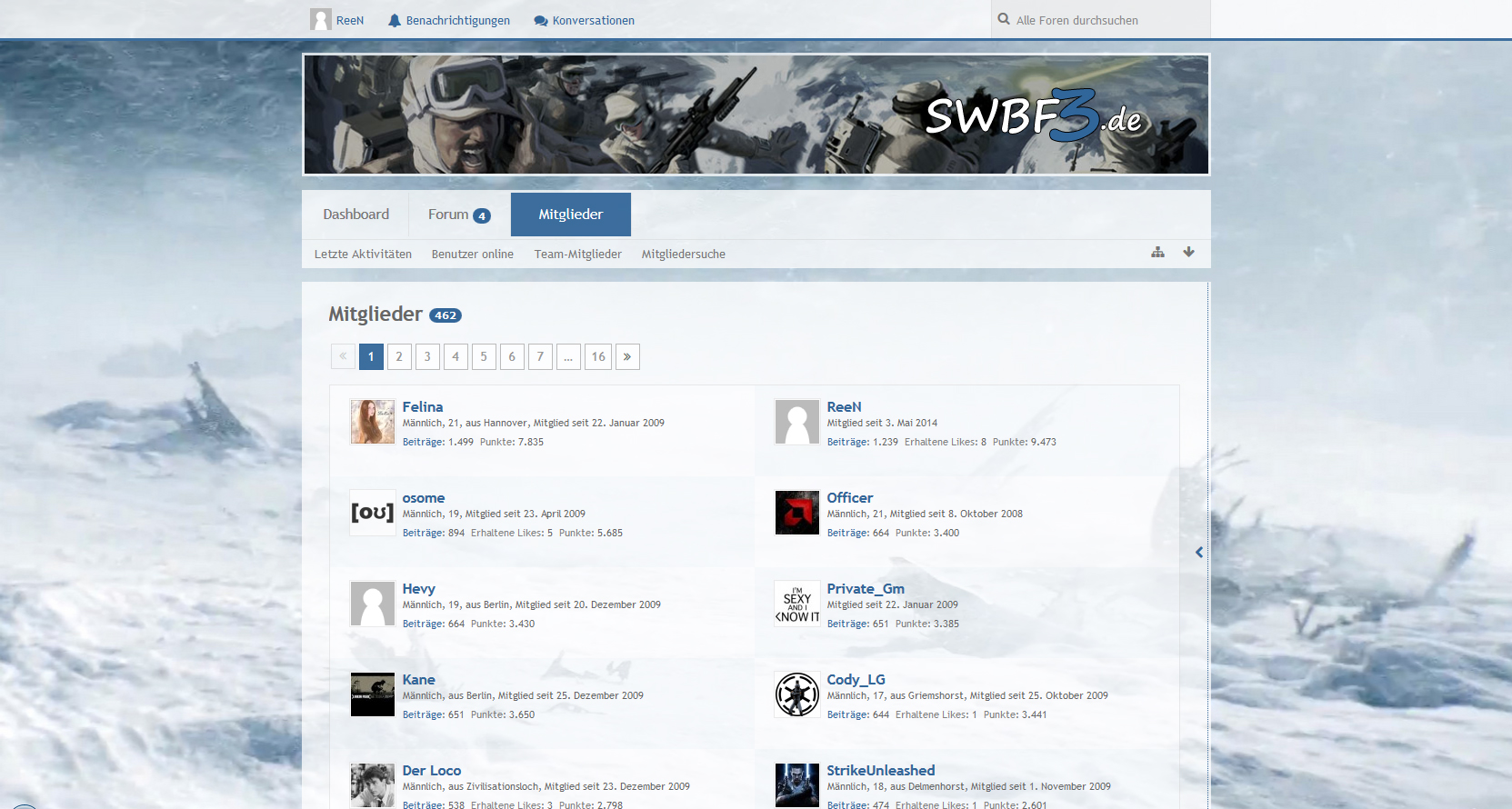Viewport: 1512px width, 809px height.
Task: Click the Forum unread badge showing 4
Action: 482,216
